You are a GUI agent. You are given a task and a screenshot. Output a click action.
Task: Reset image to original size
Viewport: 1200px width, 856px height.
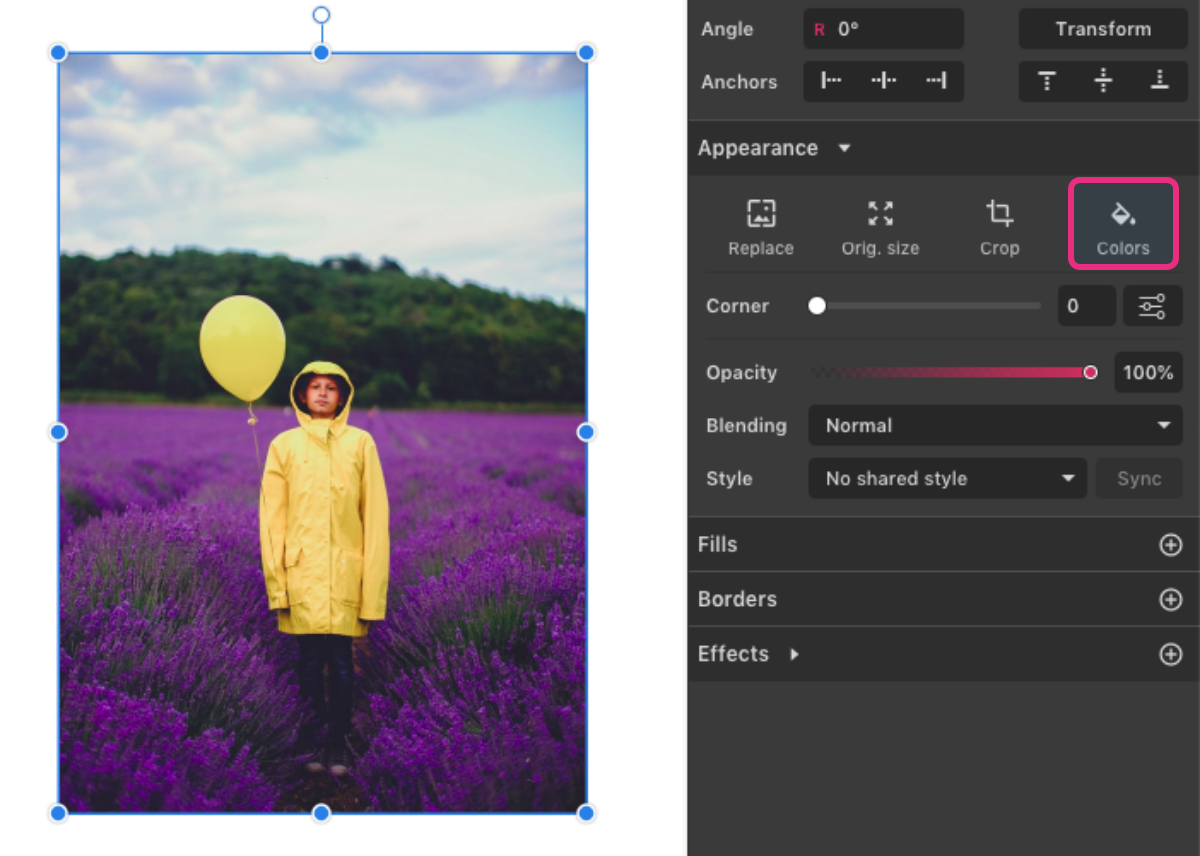(x=880, y=224)
